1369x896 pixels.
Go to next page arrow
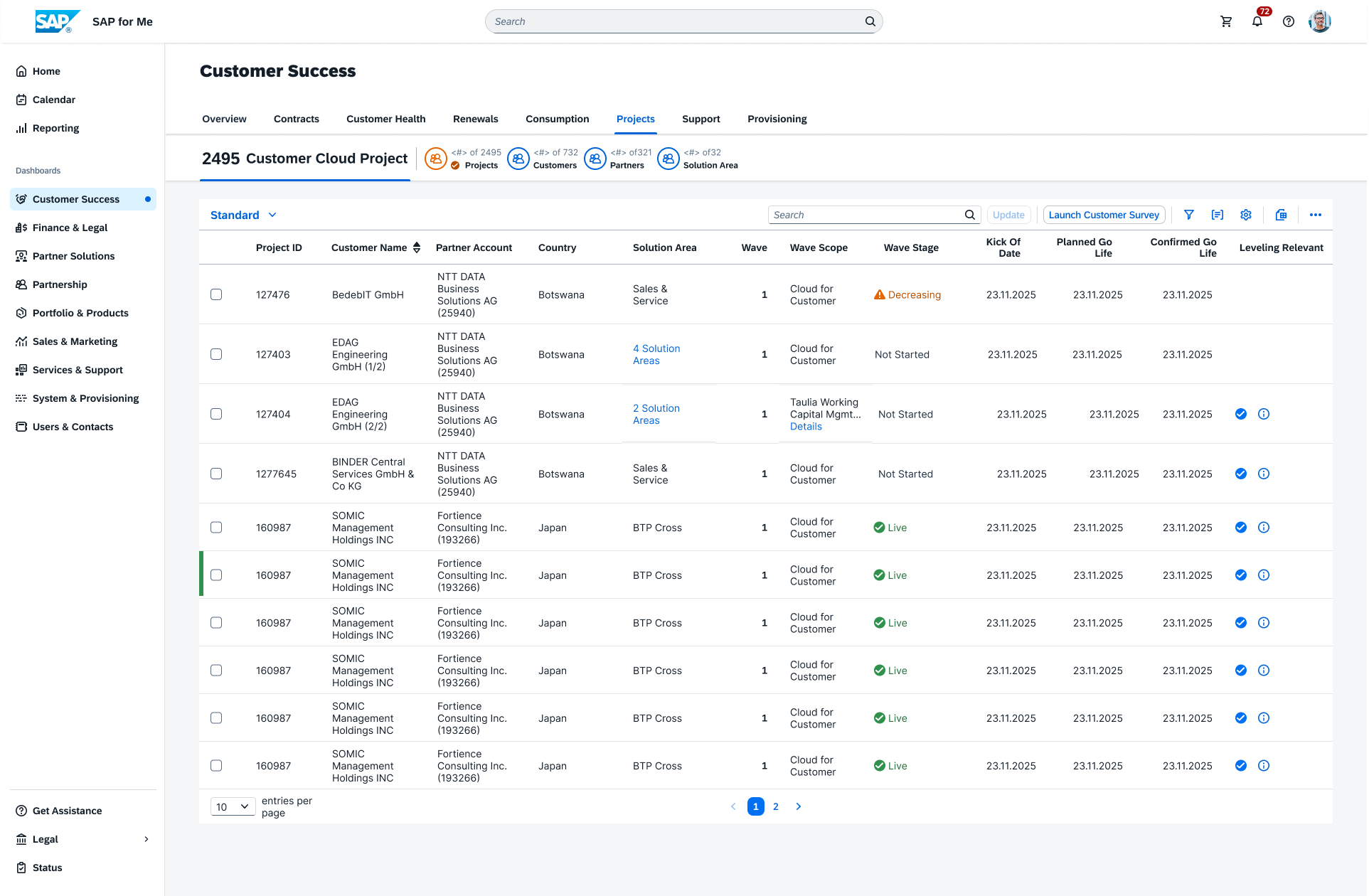[x=799, y=806]
